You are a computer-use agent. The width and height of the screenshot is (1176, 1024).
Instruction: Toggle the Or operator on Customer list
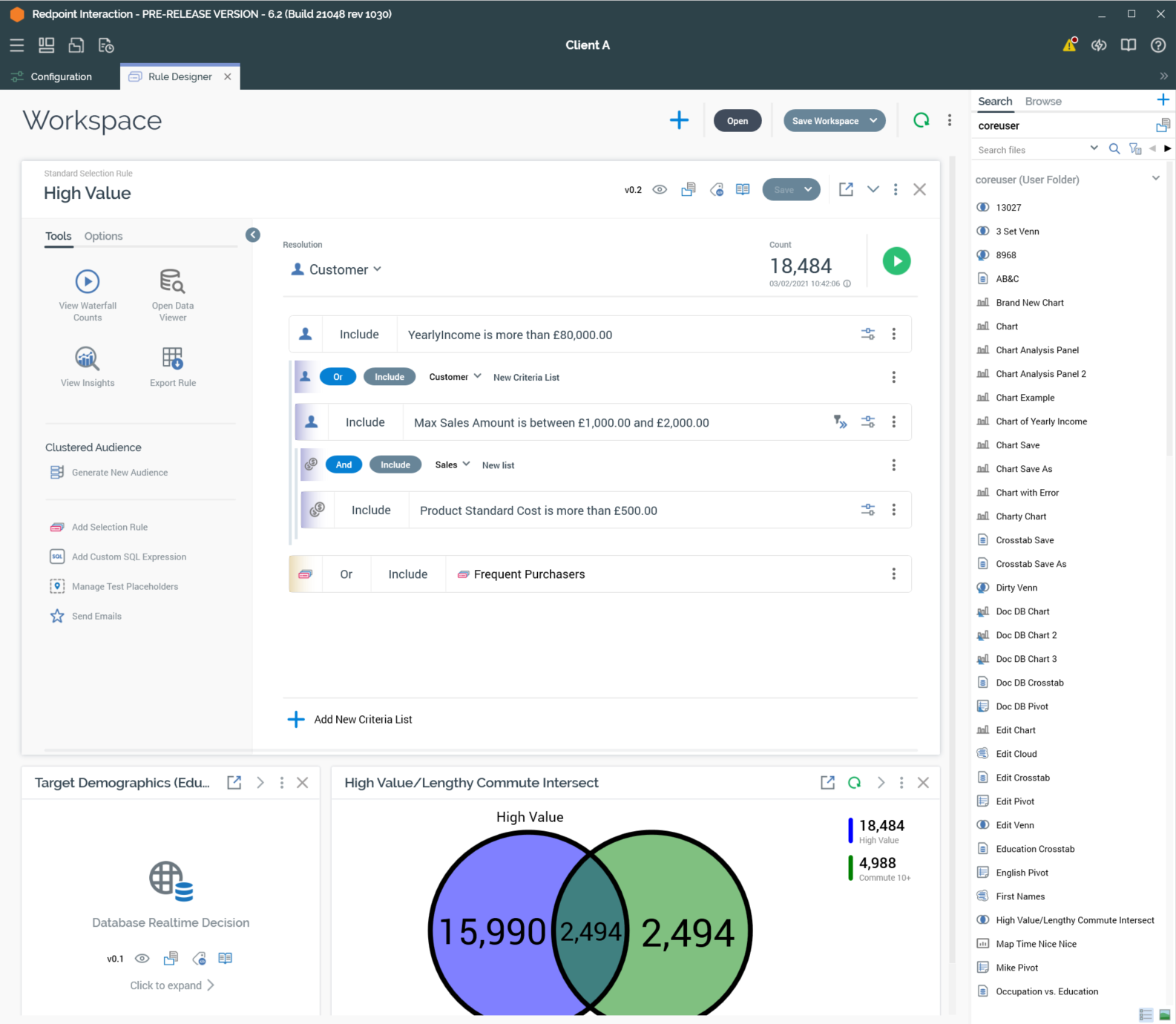pyautogui.click(x=338, y=377)
